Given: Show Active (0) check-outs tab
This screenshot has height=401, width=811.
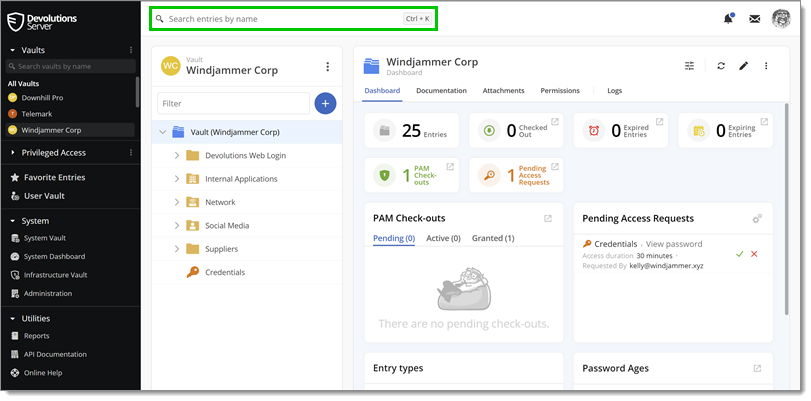Looking at the screenshot, I should tap(443, 239).
